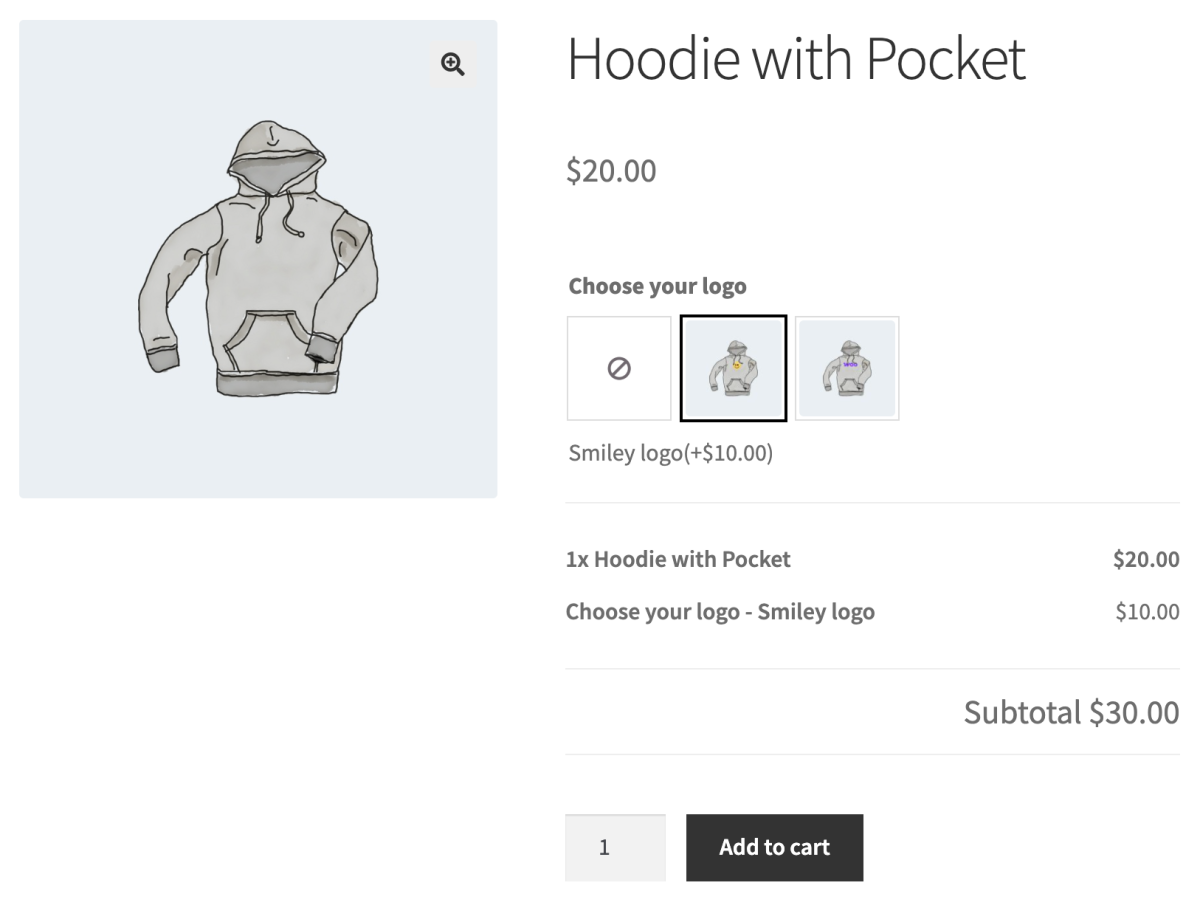1200x908 pixels.
Task: Click the 1x Hoodie with Pocket line item
Action: pos(679,559)
